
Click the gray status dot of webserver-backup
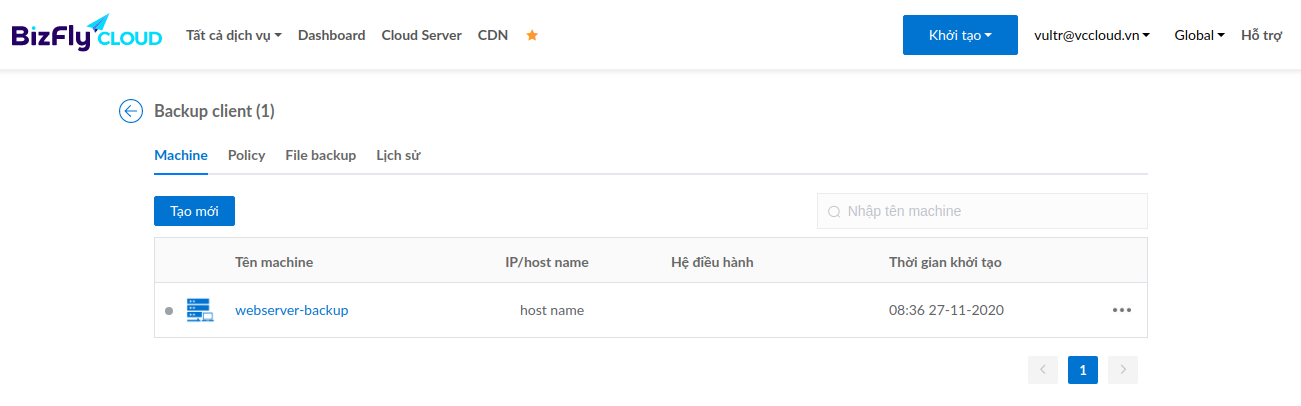pos(169,311)
